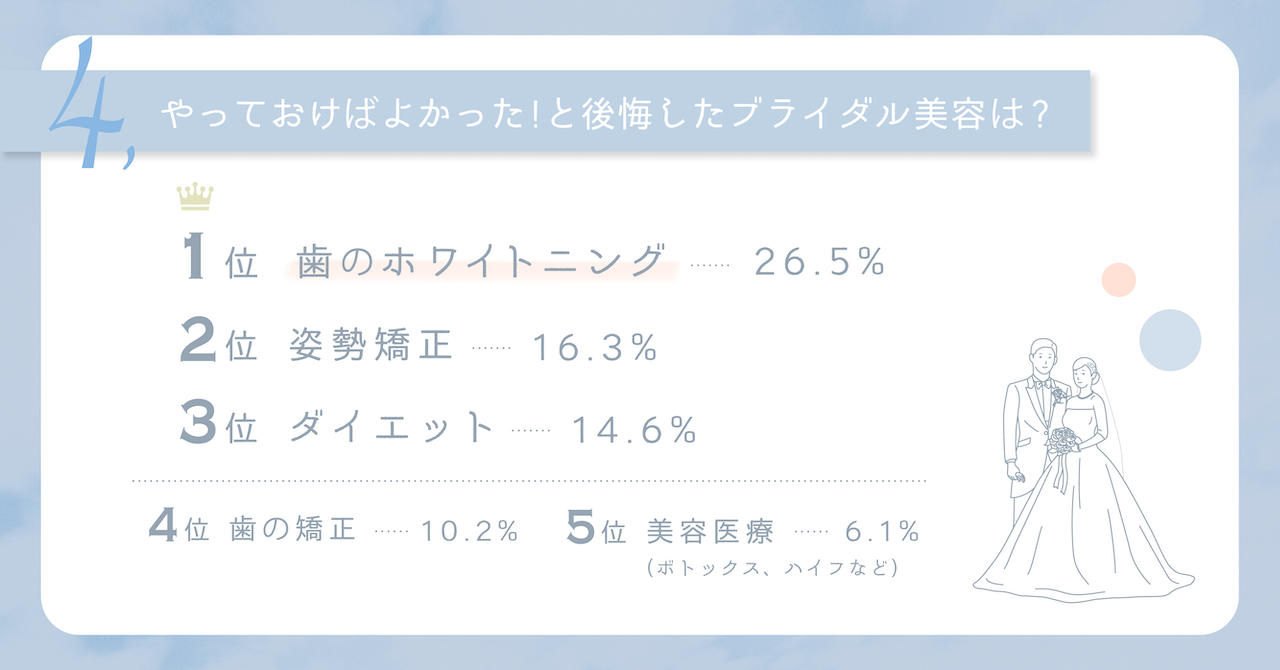Click the 16.3% percentage value

[594, 347]
